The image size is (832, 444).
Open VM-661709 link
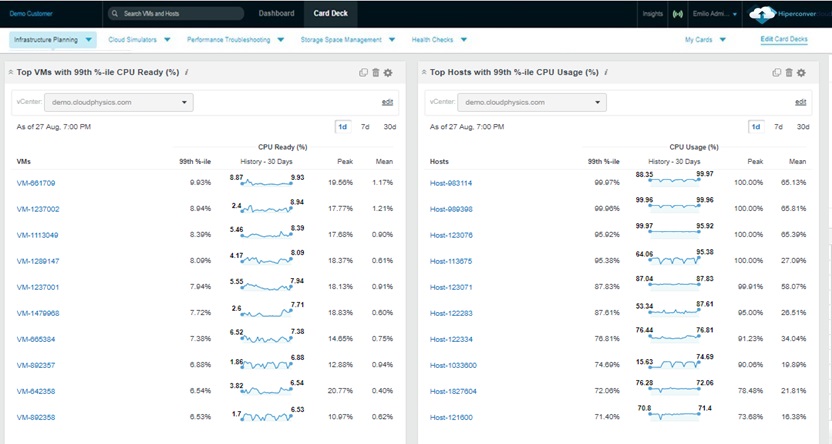36,183
